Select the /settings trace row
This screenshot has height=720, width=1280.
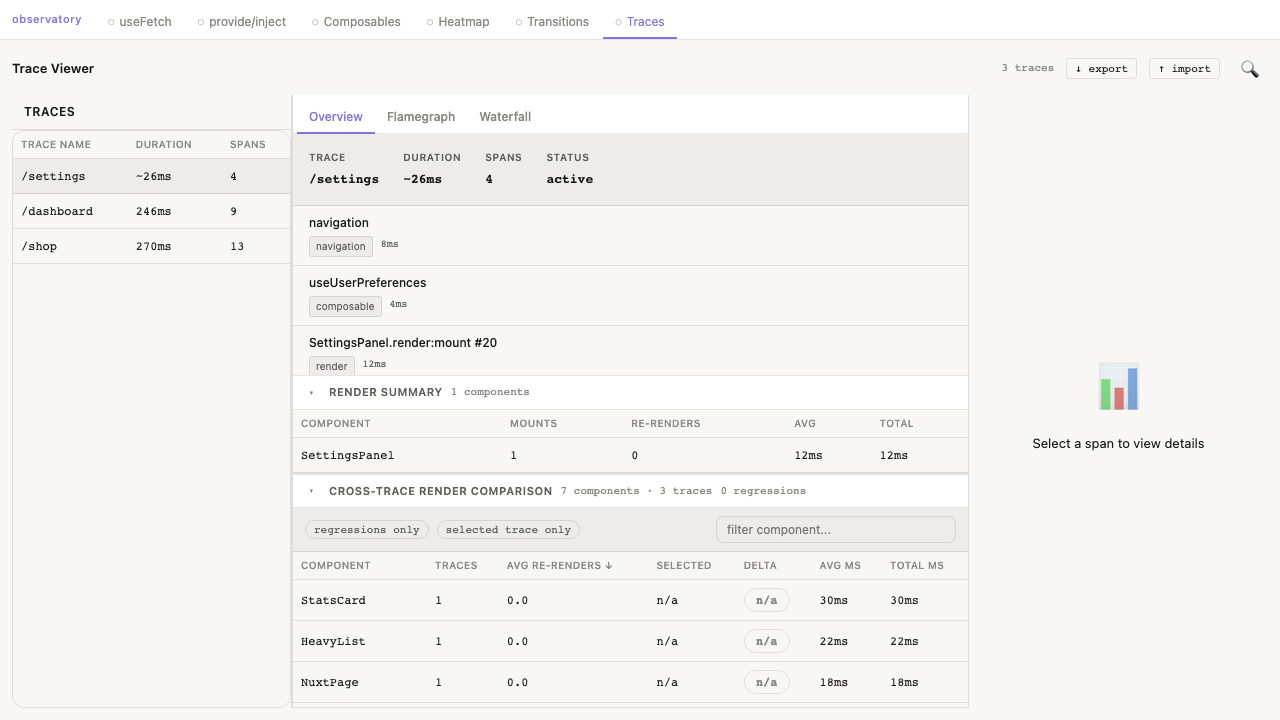coord(151,176)
